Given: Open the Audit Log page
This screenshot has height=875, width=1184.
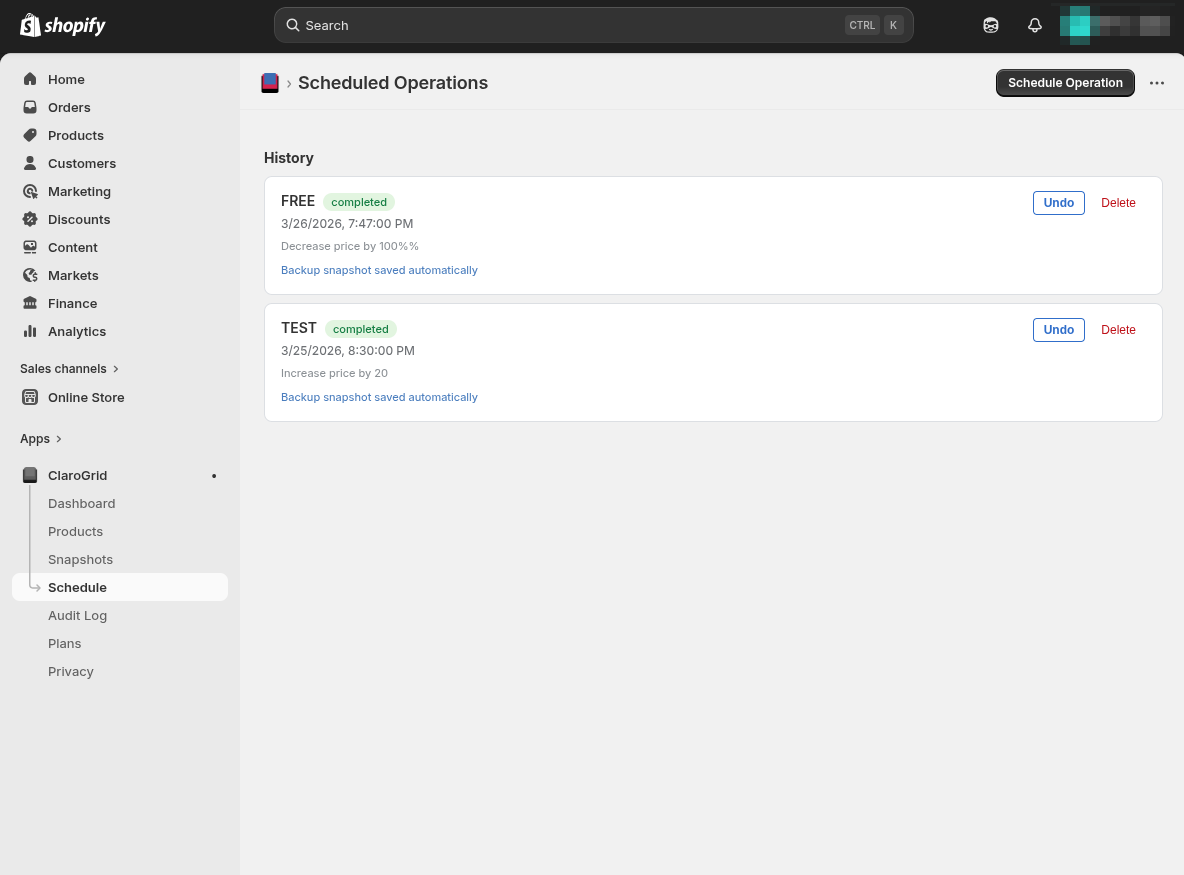Looking at the screenshot, I should [77, 615].
